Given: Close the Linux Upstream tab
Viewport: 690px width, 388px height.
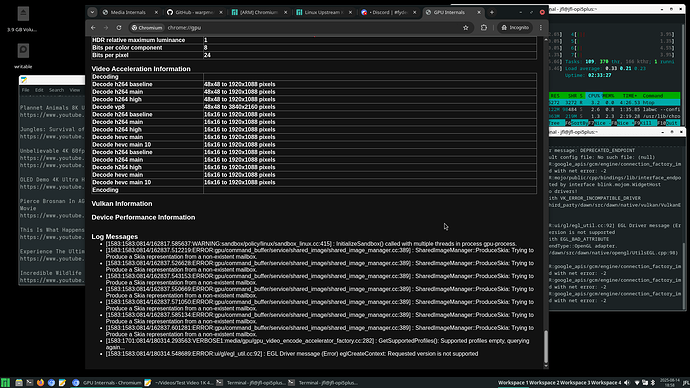Looking at the screenshot, I should 350,12.
